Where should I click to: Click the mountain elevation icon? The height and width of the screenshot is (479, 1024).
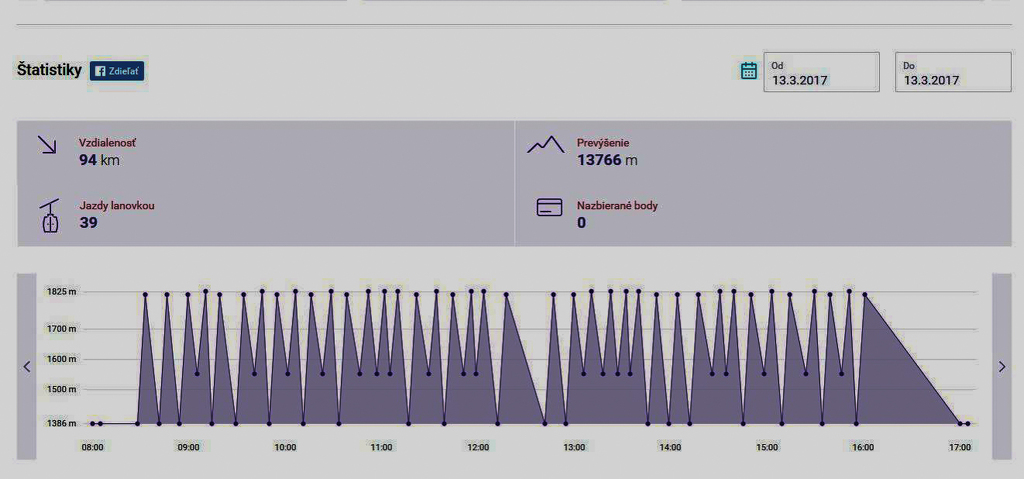[545, 144]
